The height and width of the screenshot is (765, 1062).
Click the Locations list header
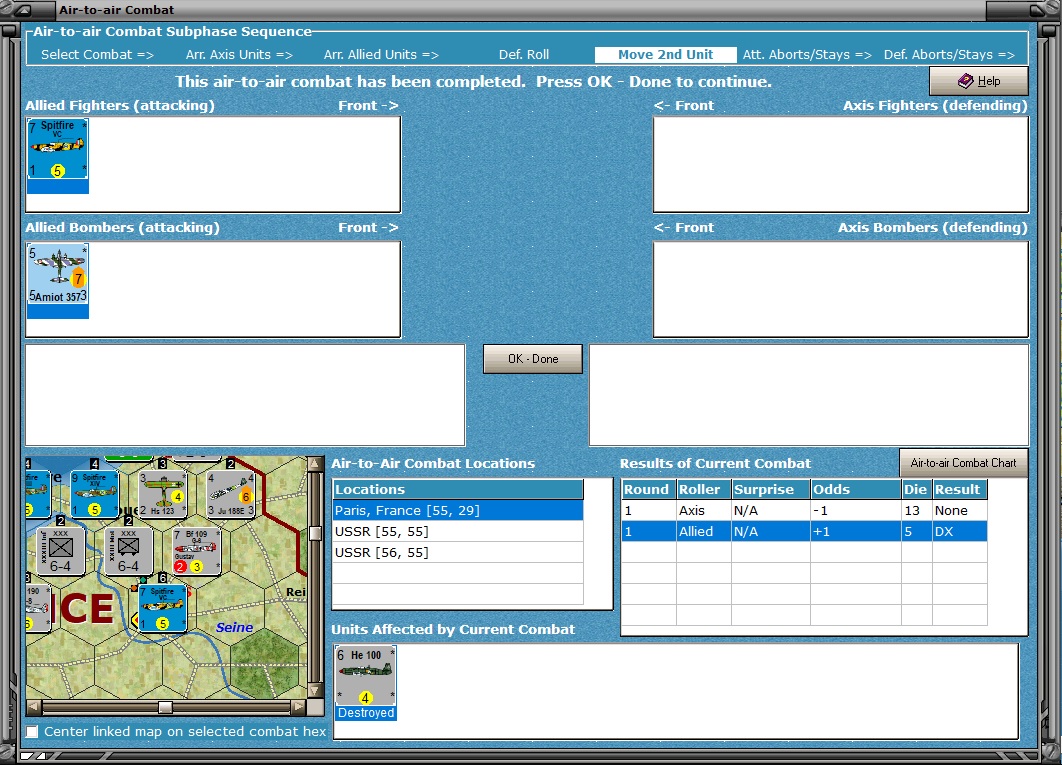(x=458, y=489)
